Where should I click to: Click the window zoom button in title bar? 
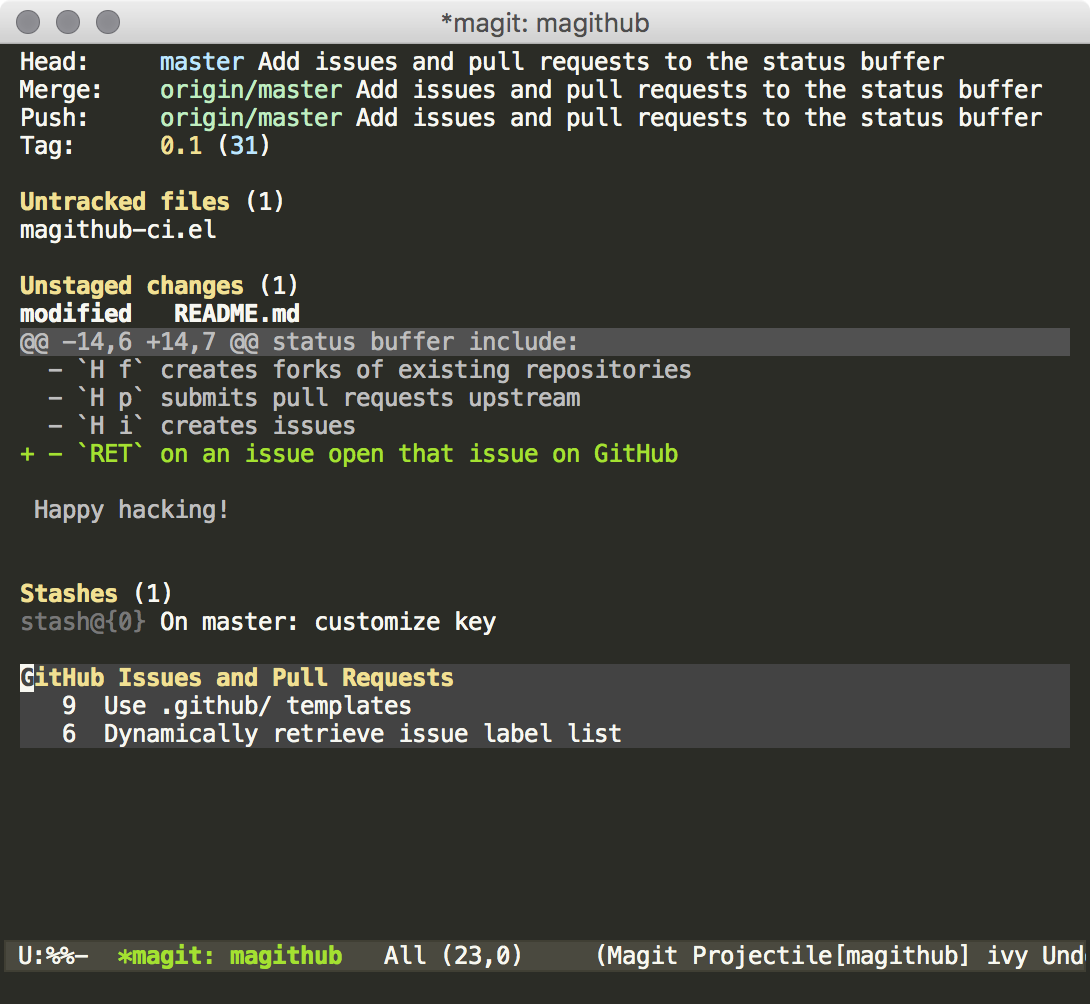[108, 22]
